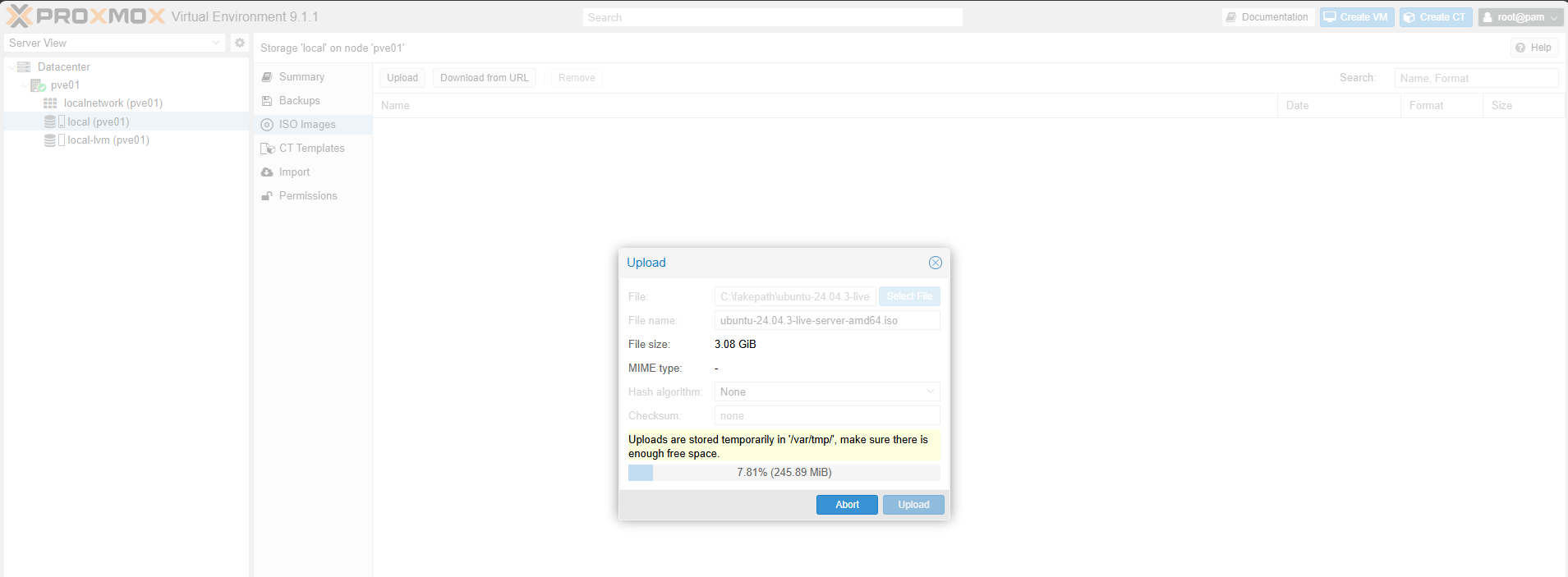Click the Create VM button
This screenshot has width=1568, height=577.
pos(1357,17)
